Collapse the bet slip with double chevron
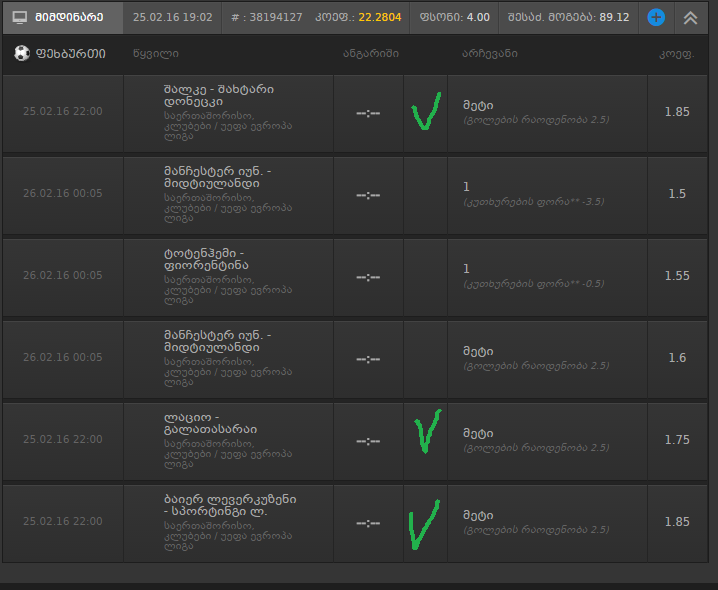 coord(691,17)
